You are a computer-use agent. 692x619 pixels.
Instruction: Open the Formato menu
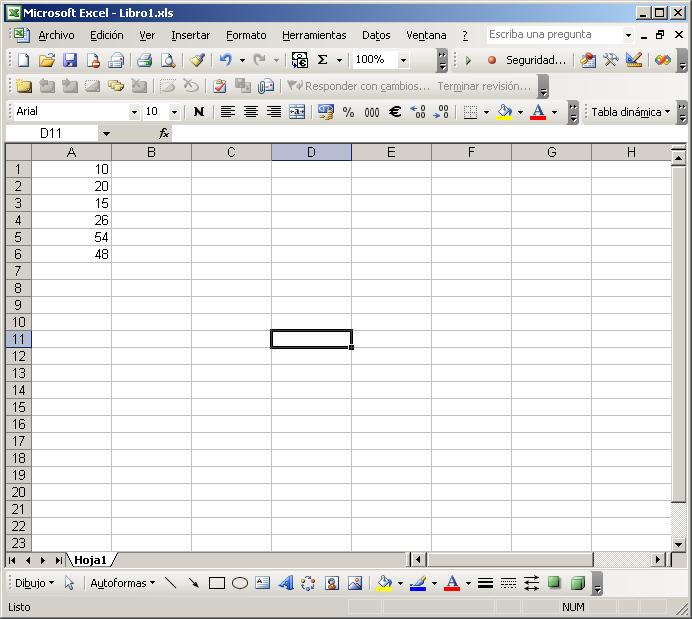pyautogui.click(x=246, y=35)
